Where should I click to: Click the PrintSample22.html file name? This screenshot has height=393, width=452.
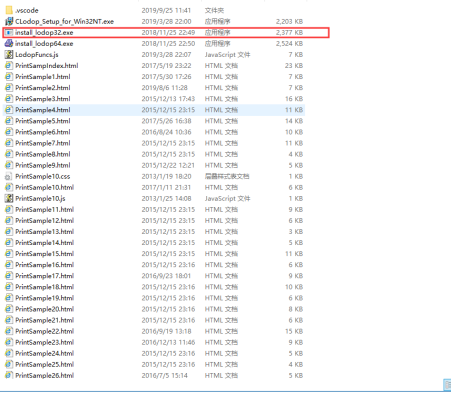coord(45,331)
